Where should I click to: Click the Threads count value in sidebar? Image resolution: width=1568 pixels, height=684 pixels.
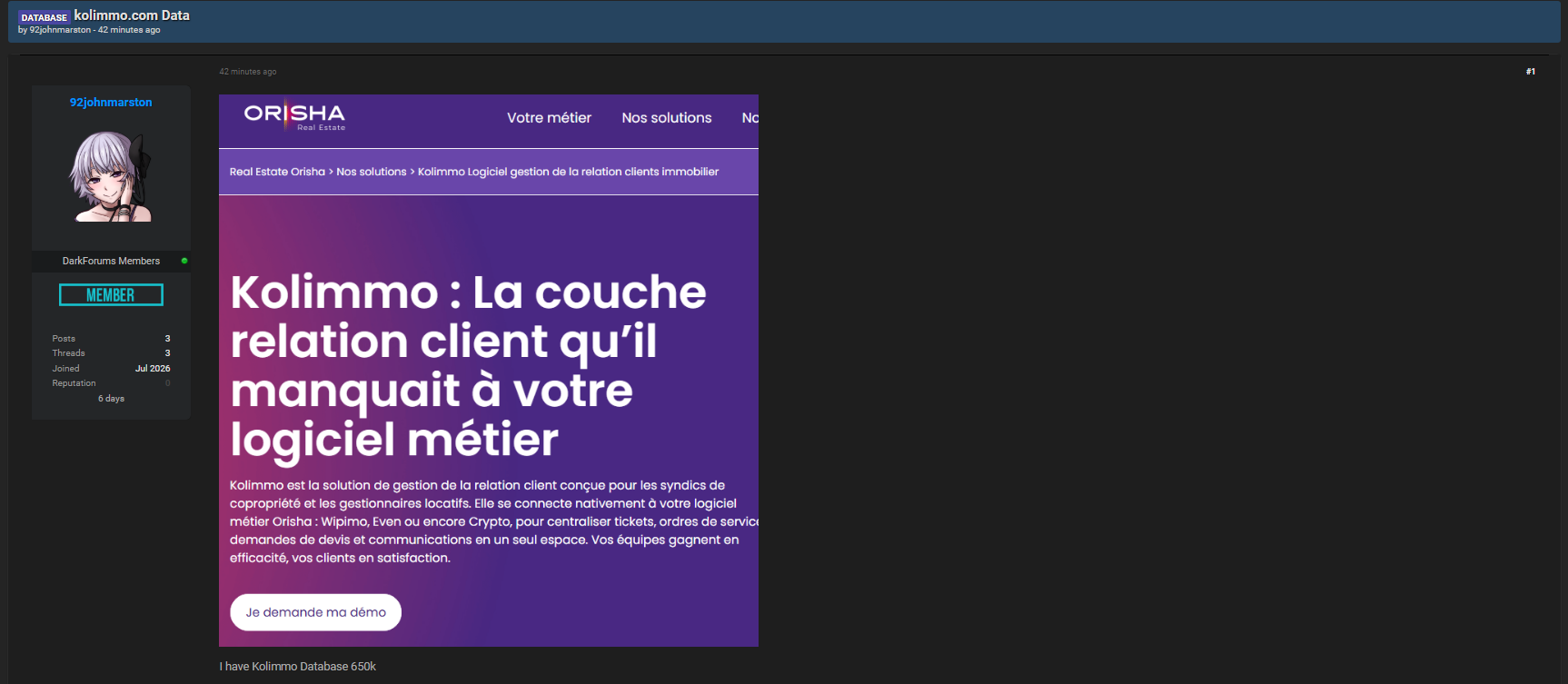tap(167, 353)
